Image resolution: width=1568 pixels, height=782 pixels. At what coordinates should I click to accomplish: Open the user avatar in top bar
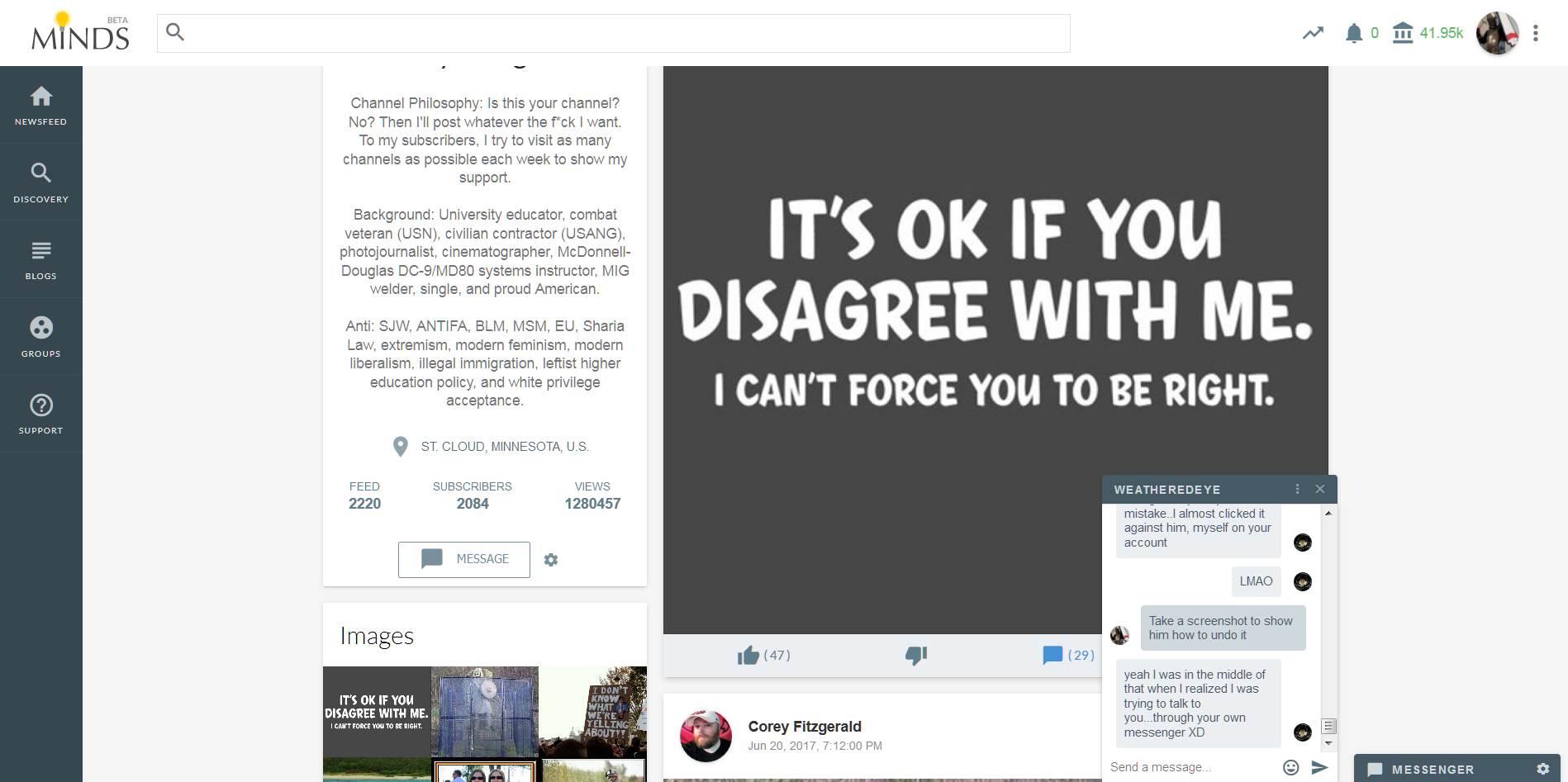click(x=1497, y=33)
